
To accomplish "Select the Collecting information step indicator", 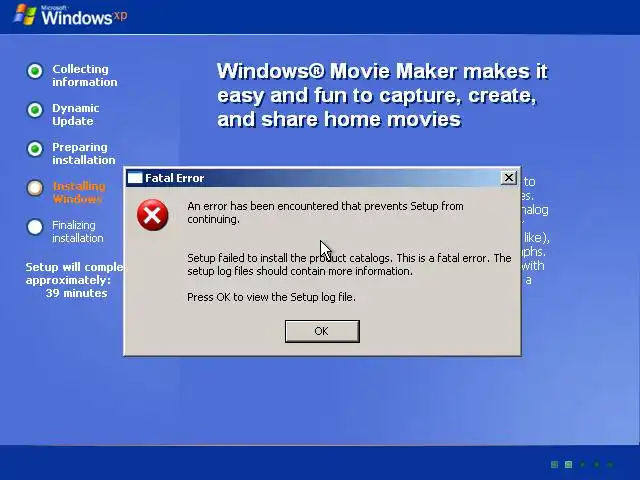I will coord(35,71).
